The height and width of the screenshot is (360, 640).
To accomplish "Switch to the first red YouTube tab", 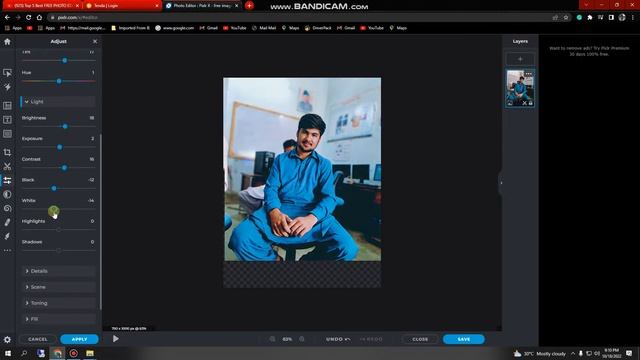I will [x=42, y=6].
